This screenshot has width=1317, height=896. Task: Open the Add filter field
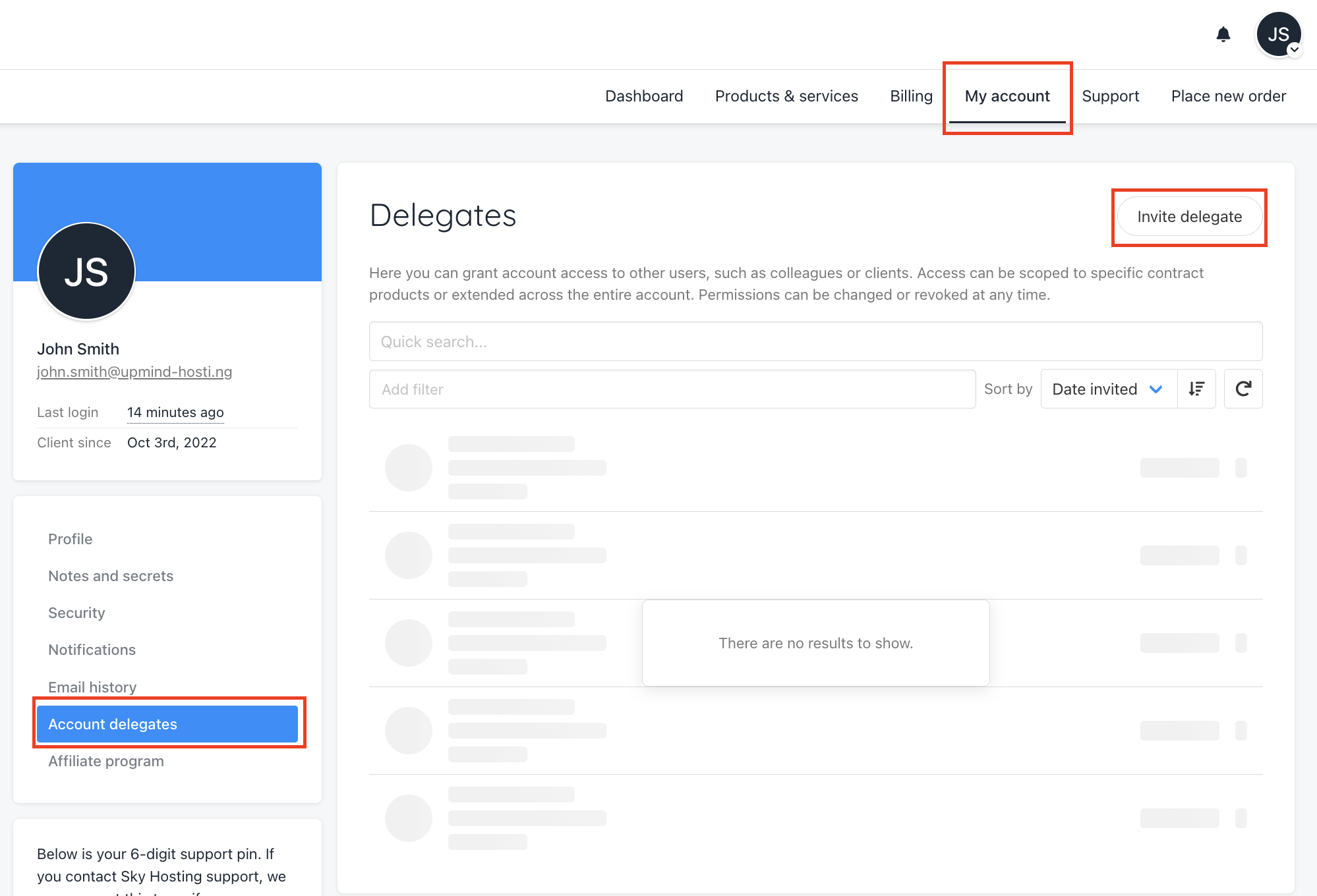(x=672, y=389)
